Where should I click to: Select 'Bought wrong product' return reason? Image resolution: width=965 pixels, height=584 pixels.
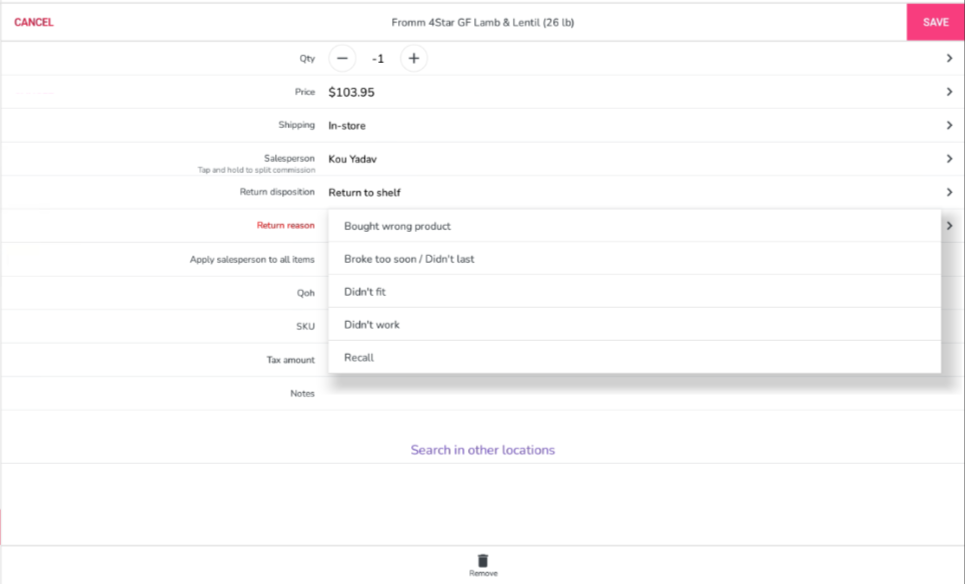pyautogui.click(x=635, y=226)
